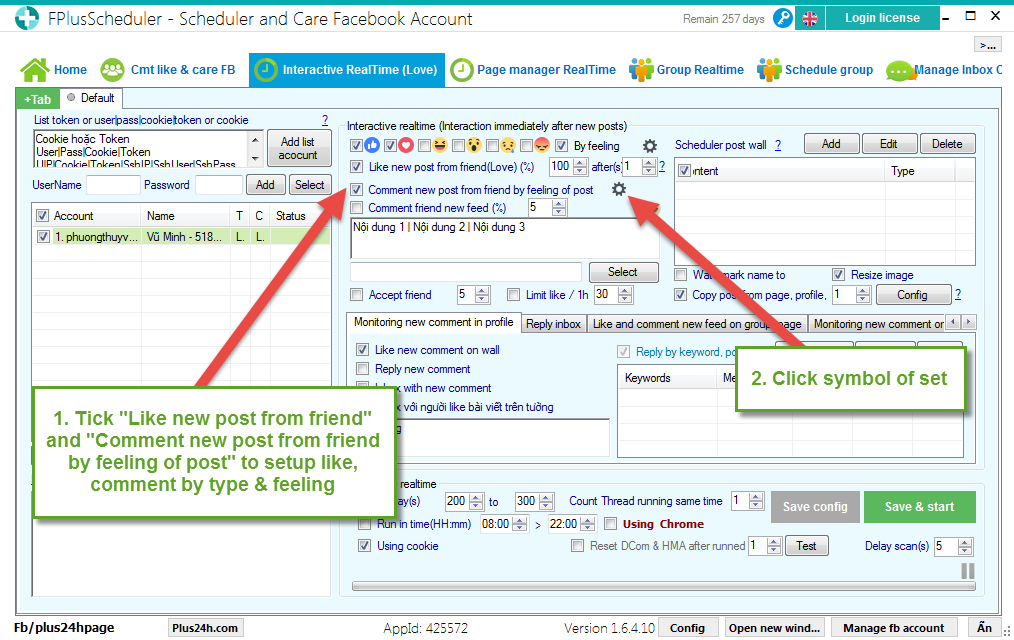Toggle the Like reaction checkbox

[356, 145]
